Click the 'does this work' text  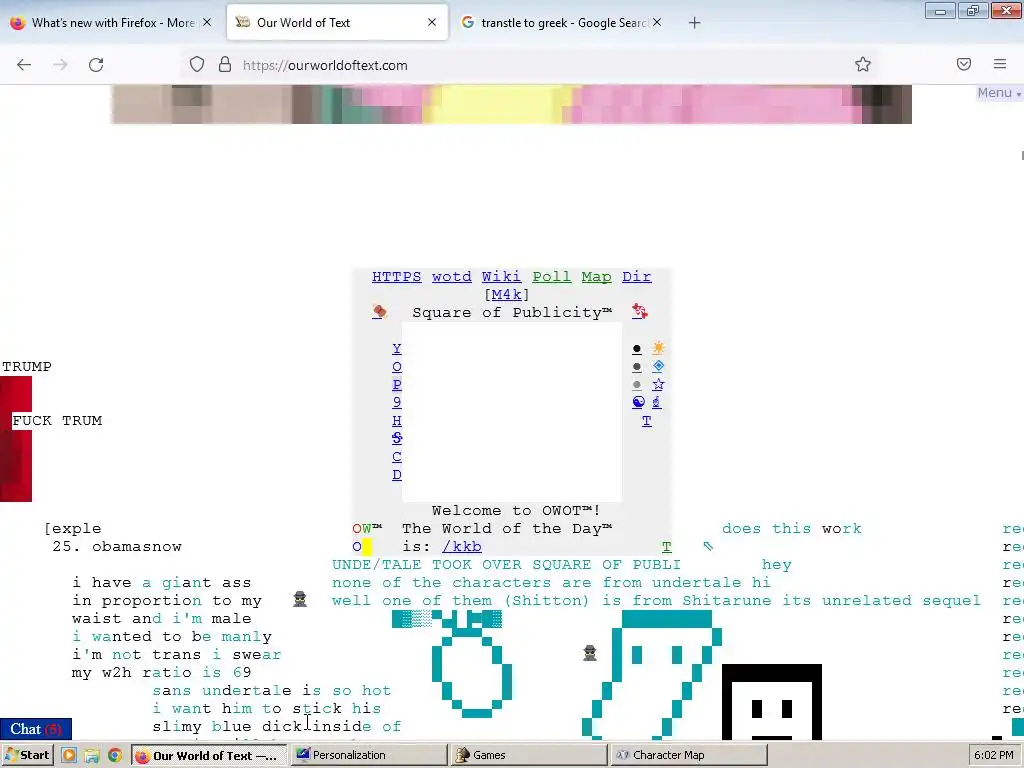[x=792, y=528]
